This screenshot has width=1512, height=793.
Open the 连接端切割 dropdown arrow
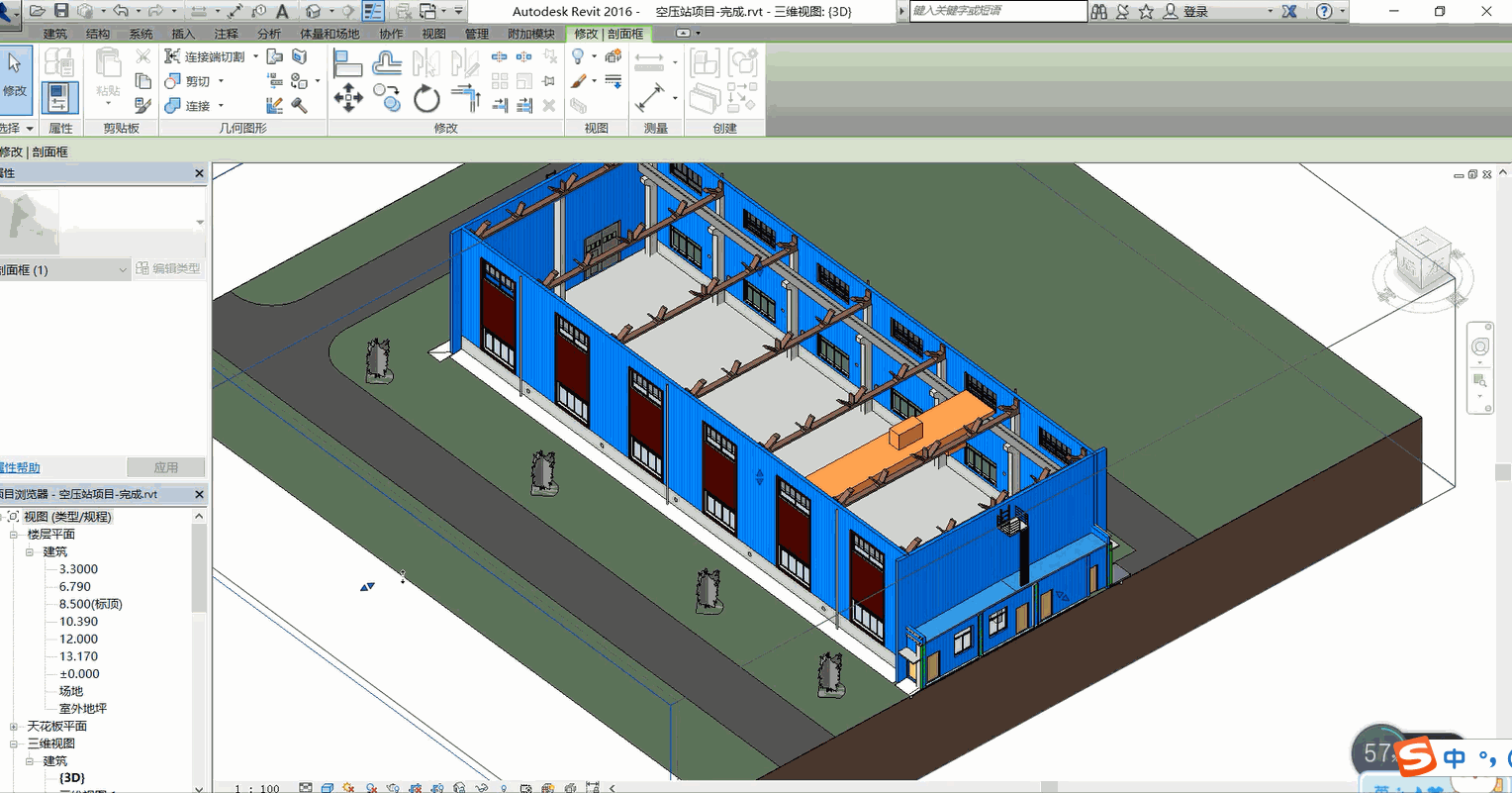point(255,56)
